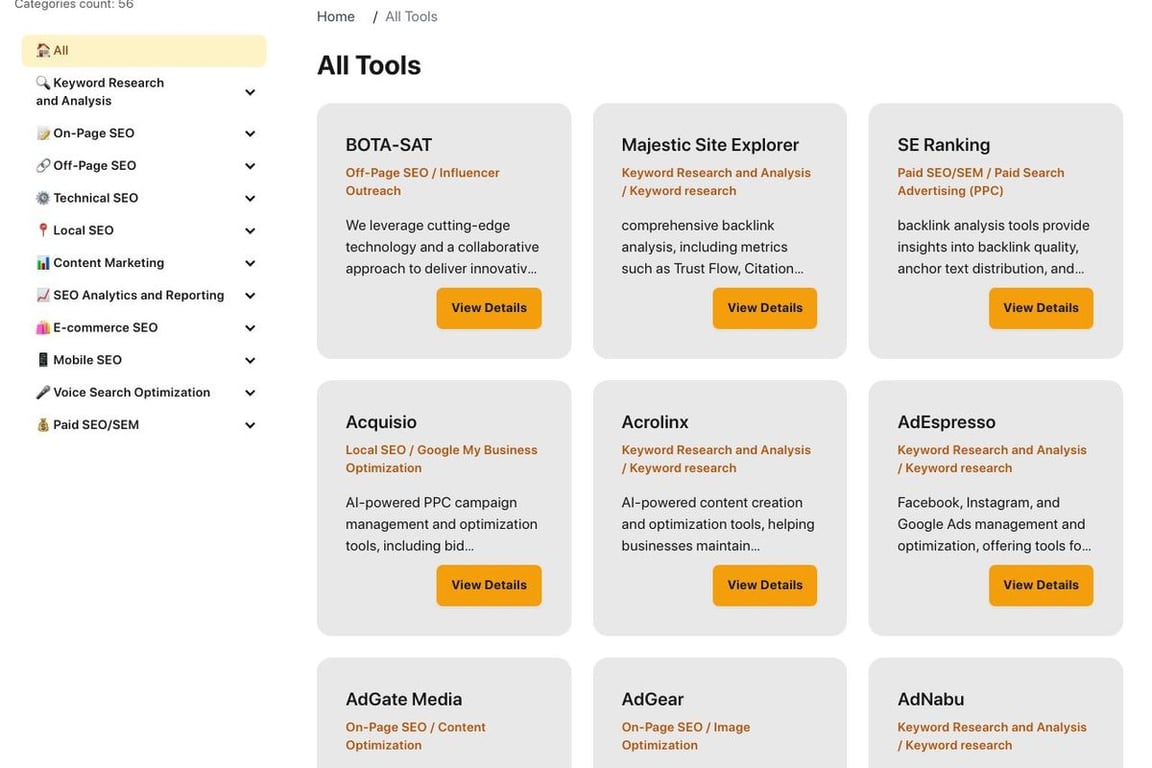Expand the SEO Analytics and Reporting chevron

click(x=250, y=295)
